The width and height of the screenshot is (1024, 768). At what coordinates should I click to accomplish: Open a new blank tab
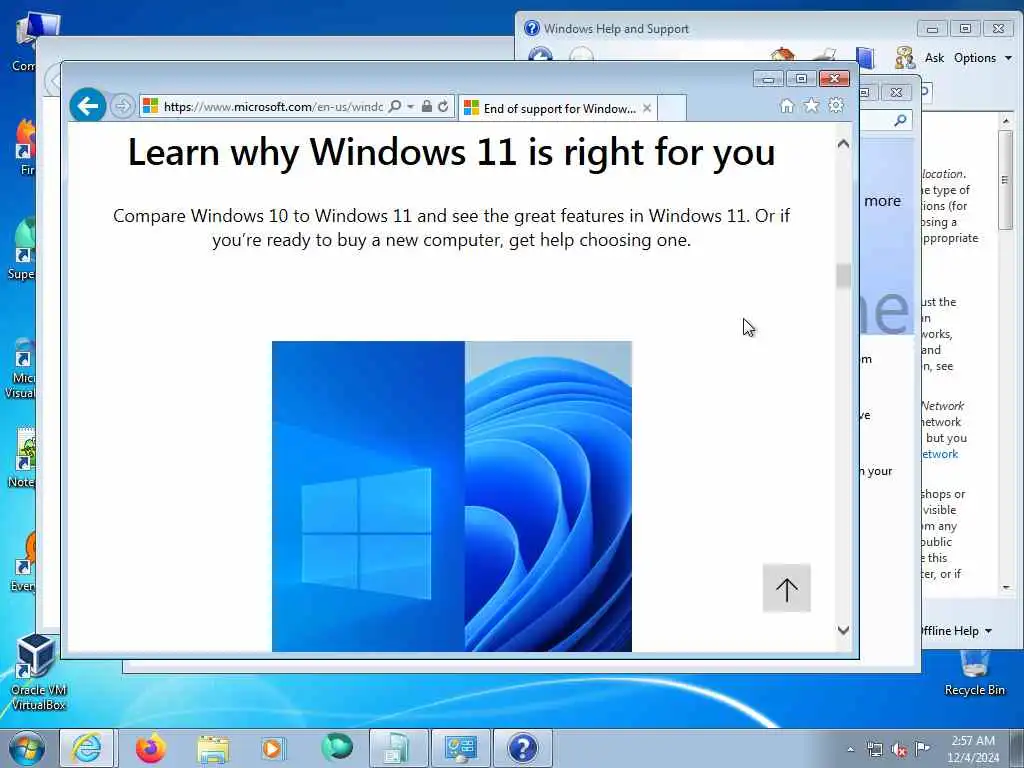672,108
